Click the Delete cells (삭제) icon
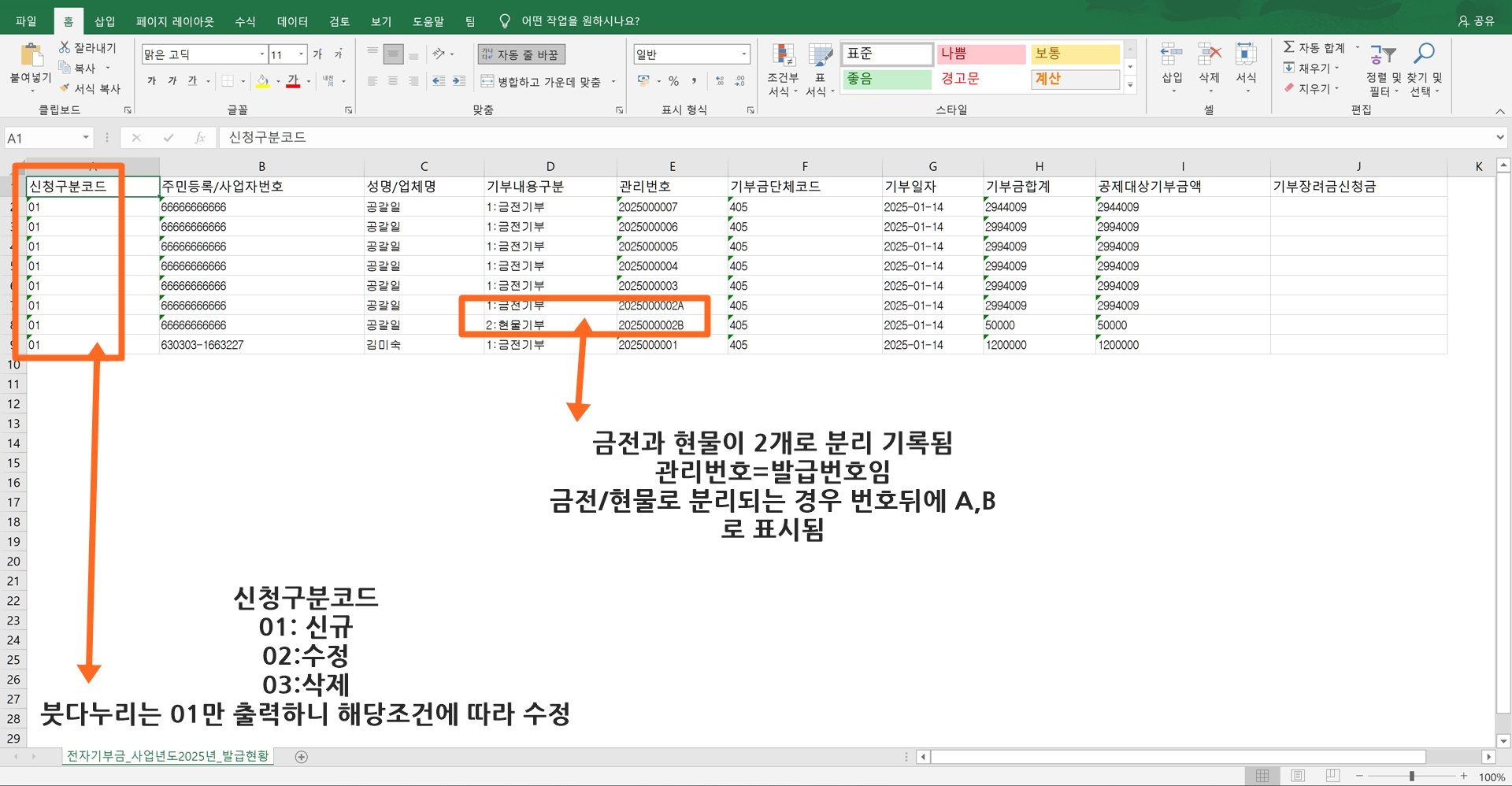 pos(1209,55)
